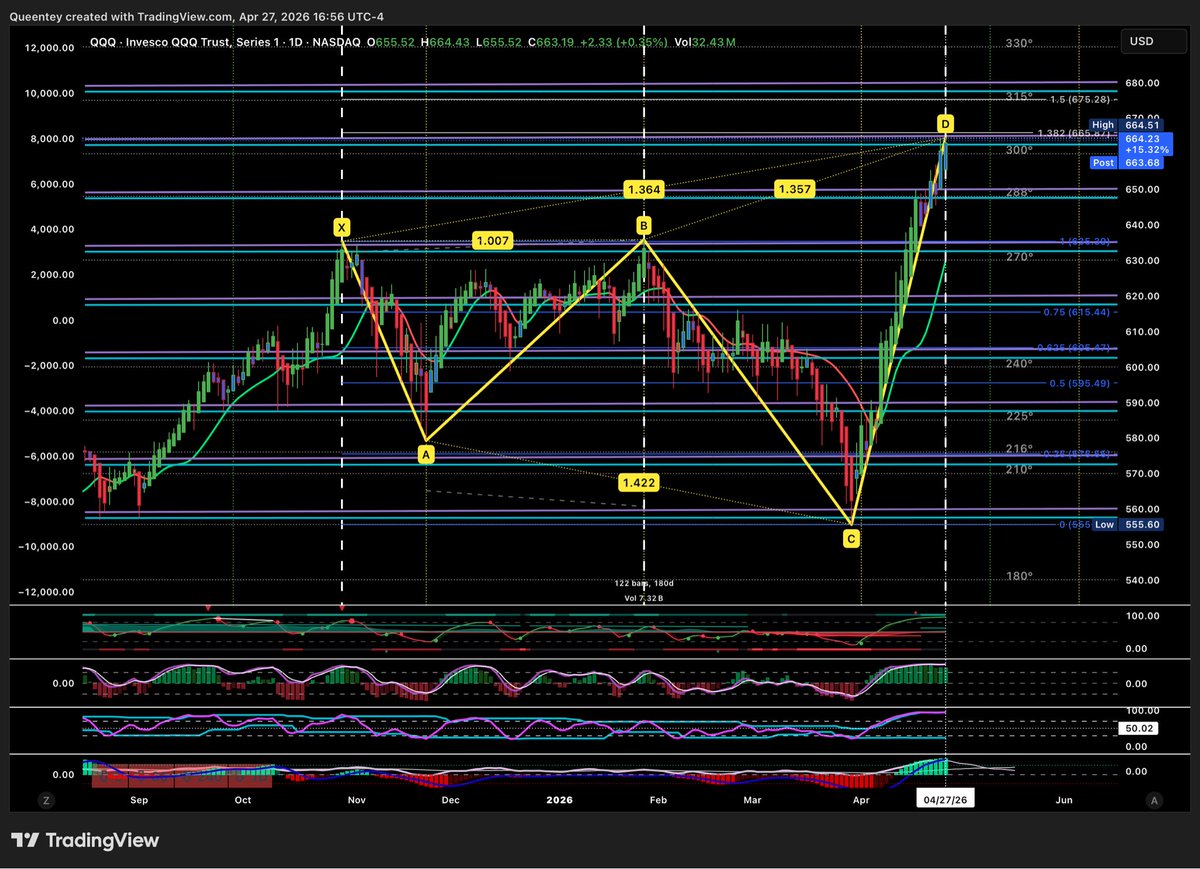
Task: Click the Post 663.68 price label
Action: tap(1124, 162)
